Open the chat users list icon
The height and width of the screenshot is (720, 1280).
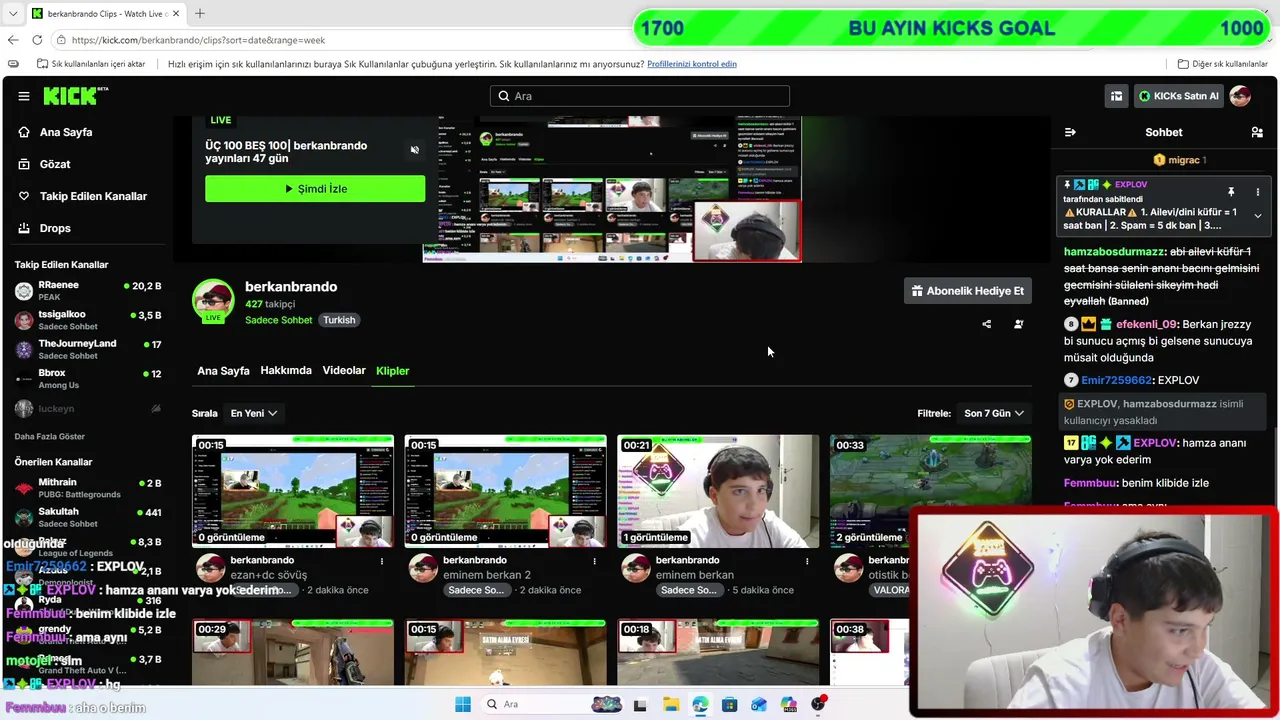pyautogui.click(x=1257, y=132)
